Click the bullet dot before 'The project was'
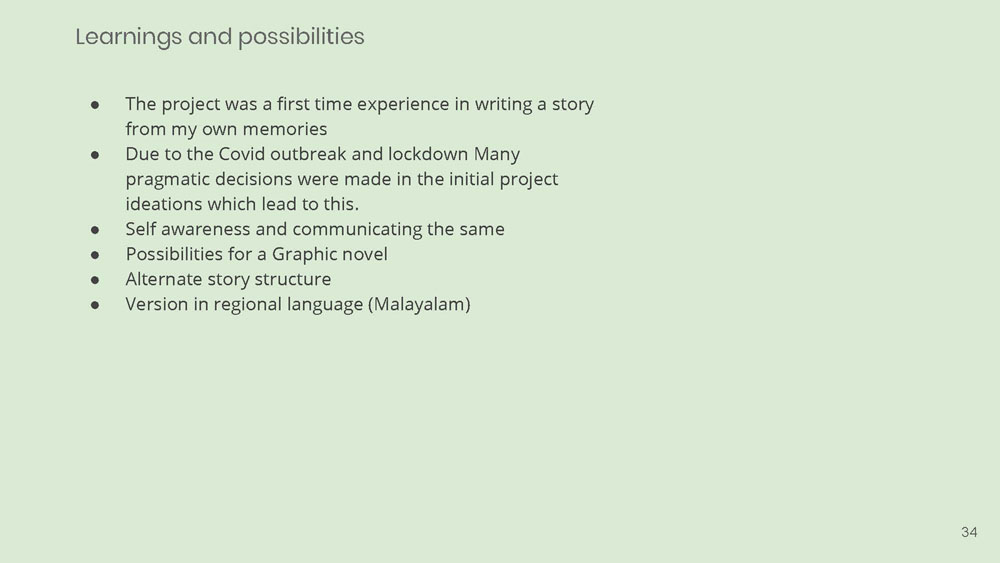The image size is (1000, 563). click(95, 105)
